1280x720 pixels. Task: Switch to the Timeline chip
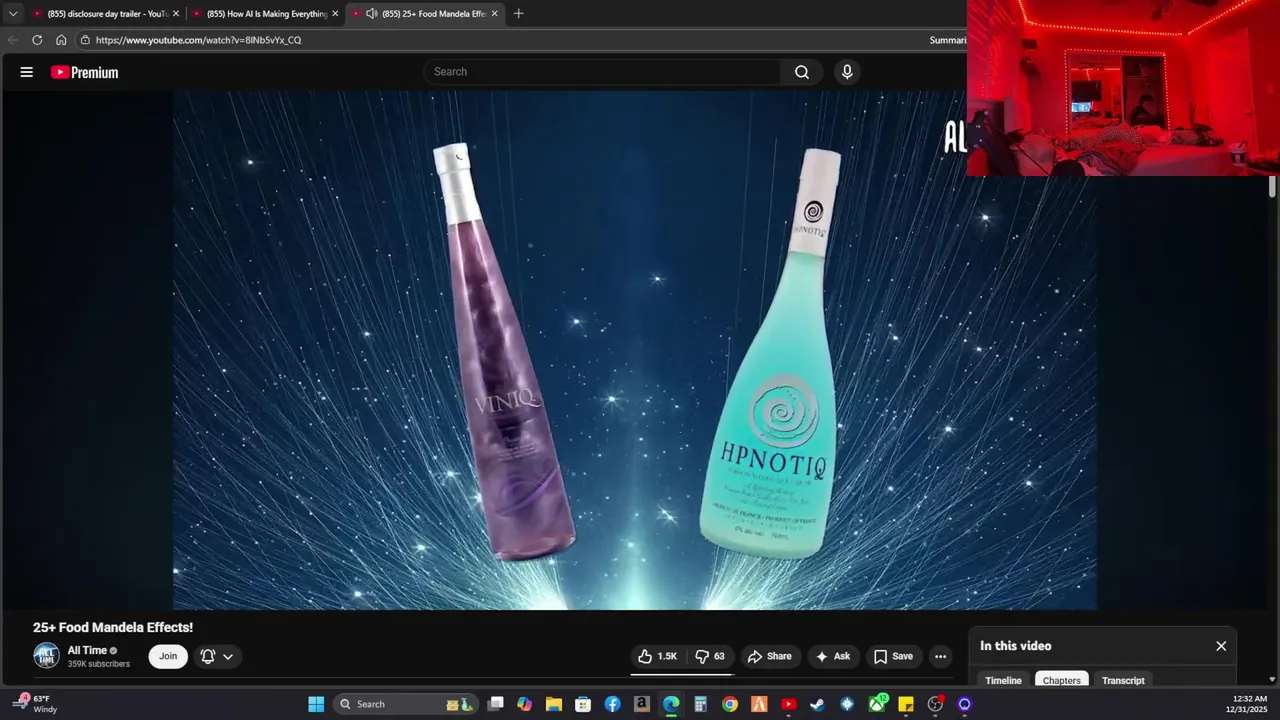[1003, 680]
